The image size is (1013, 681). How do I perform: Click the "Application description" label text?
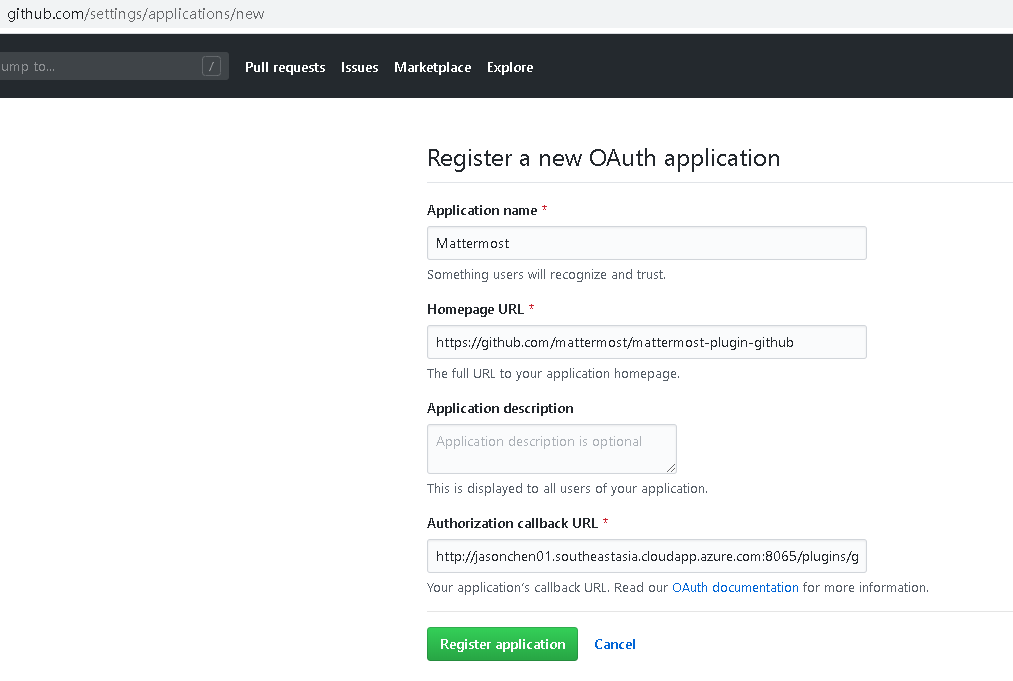pos(500,408)
